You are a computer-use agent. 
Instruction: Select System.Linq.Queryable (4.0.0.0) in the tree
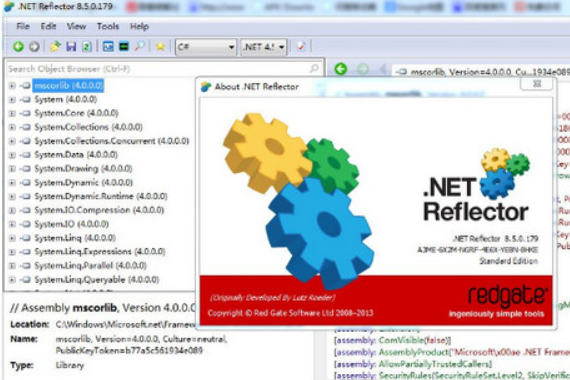(97, 280)
